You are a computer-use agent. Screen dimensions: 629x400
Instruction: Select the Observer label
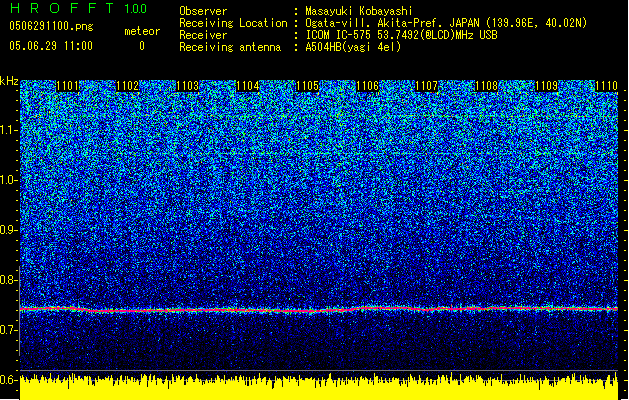pos(203,11)
